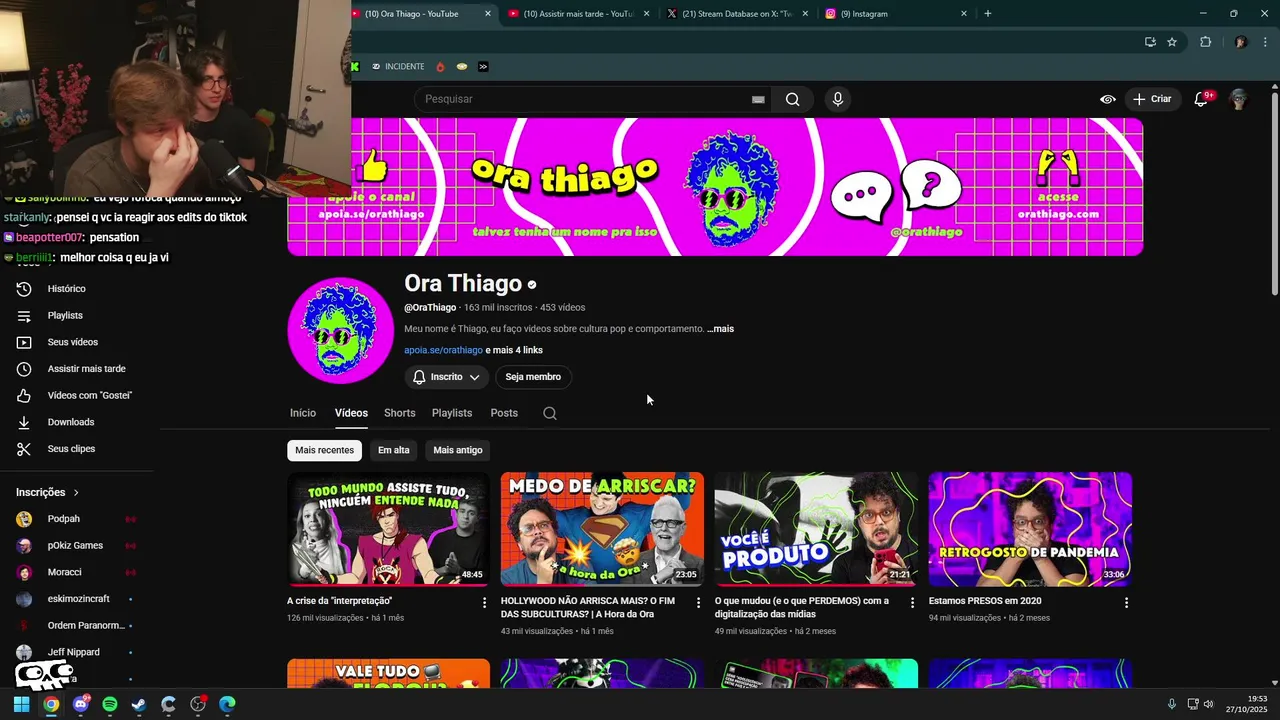Open Steam from taskbar
Screen dimensions: 1280x720
pos(139,704)
